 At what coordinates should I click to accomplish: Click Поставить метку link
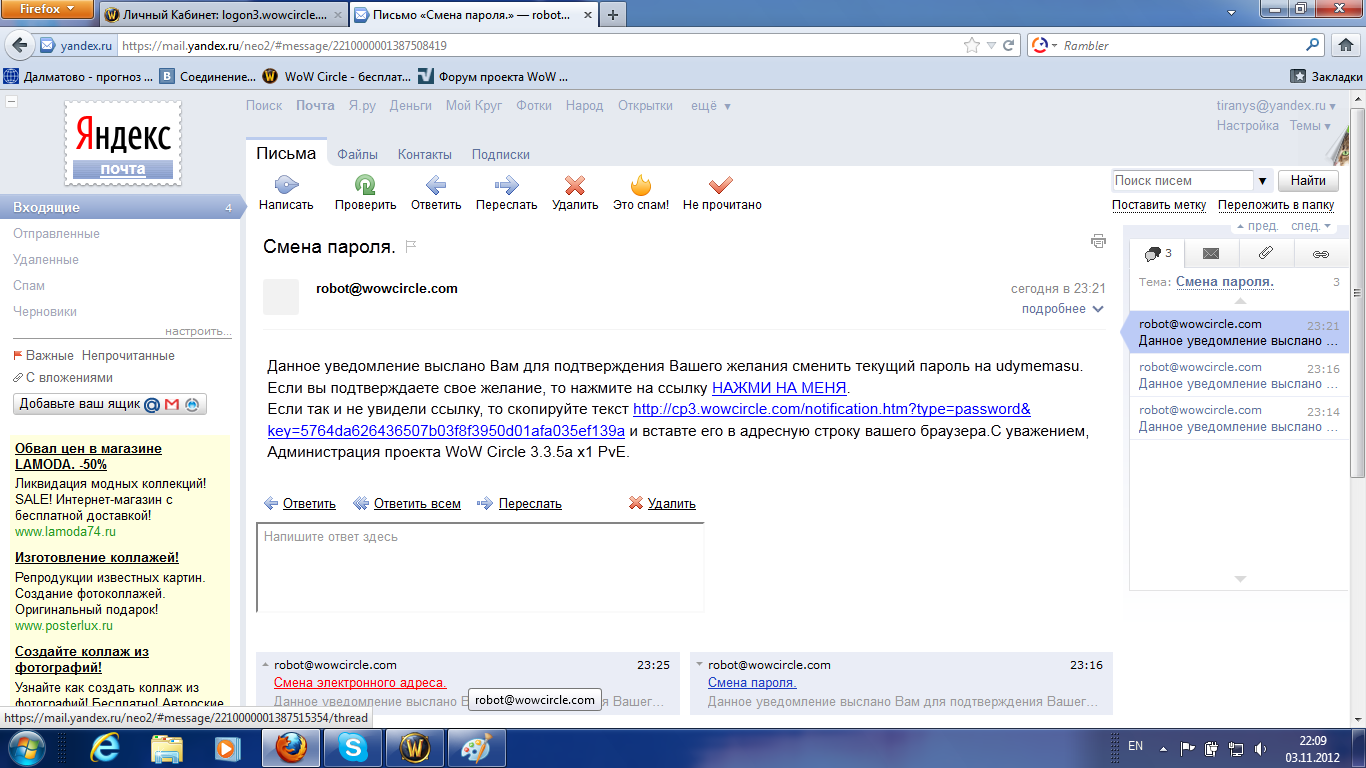1159,205
